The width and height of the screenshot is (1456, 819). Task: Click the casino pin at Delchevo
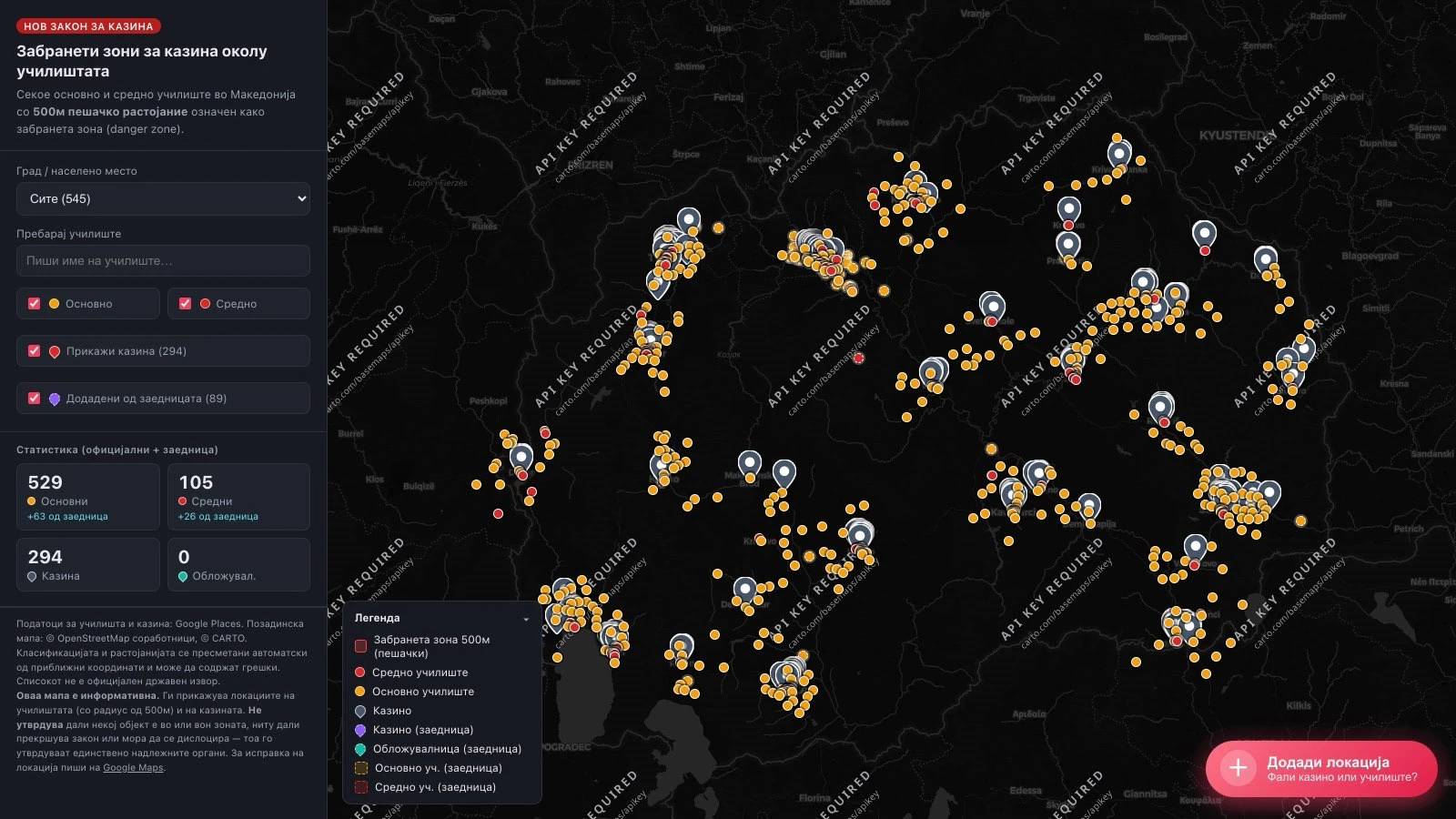(x=1265, y=259)
